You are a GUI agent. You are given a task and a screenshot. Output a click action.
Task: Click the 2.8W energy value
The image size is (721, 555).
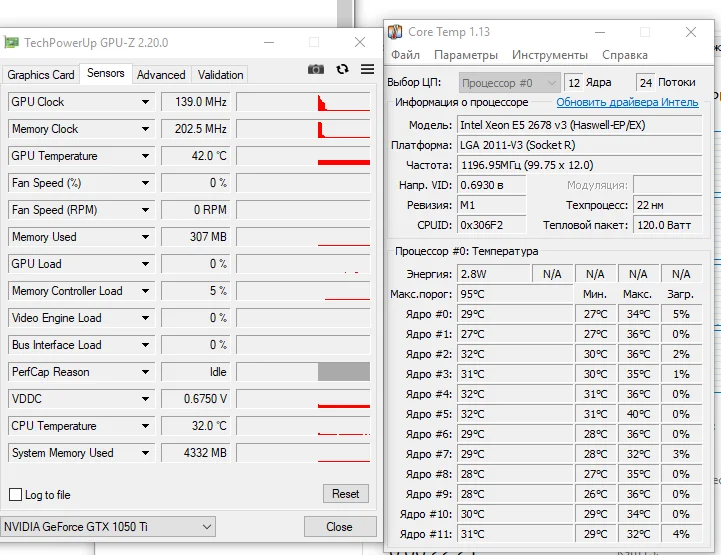point(494,274)
